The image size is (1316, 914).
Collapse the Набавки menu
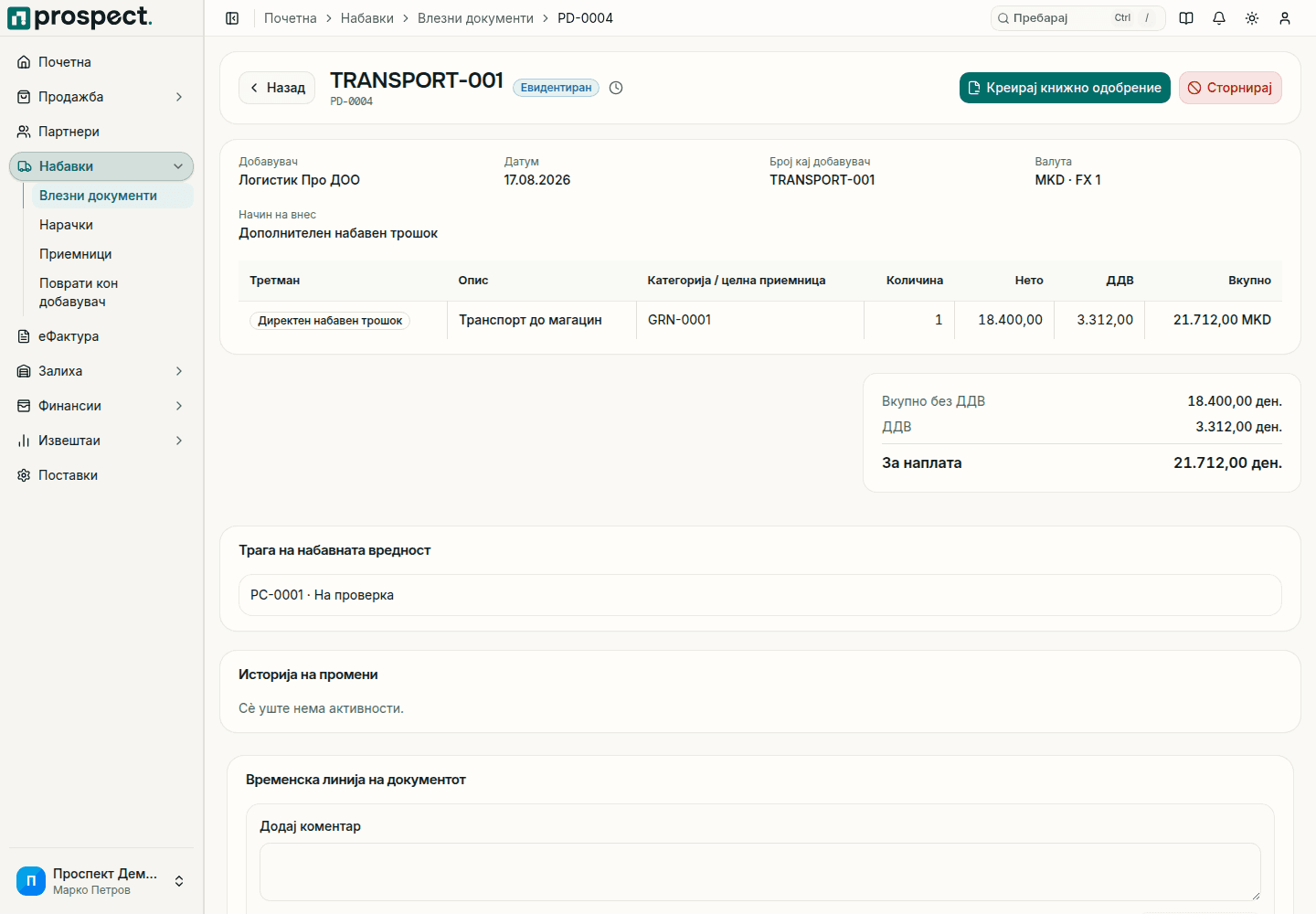[101, 166]
